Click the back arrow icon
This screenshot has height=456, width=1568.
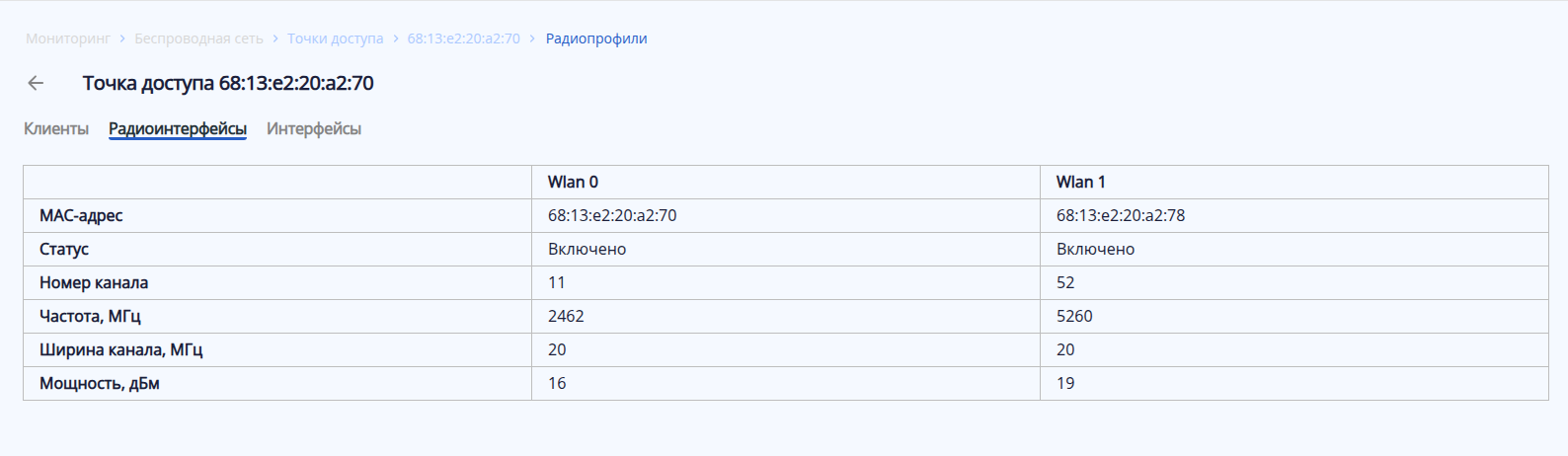[36, 83]
